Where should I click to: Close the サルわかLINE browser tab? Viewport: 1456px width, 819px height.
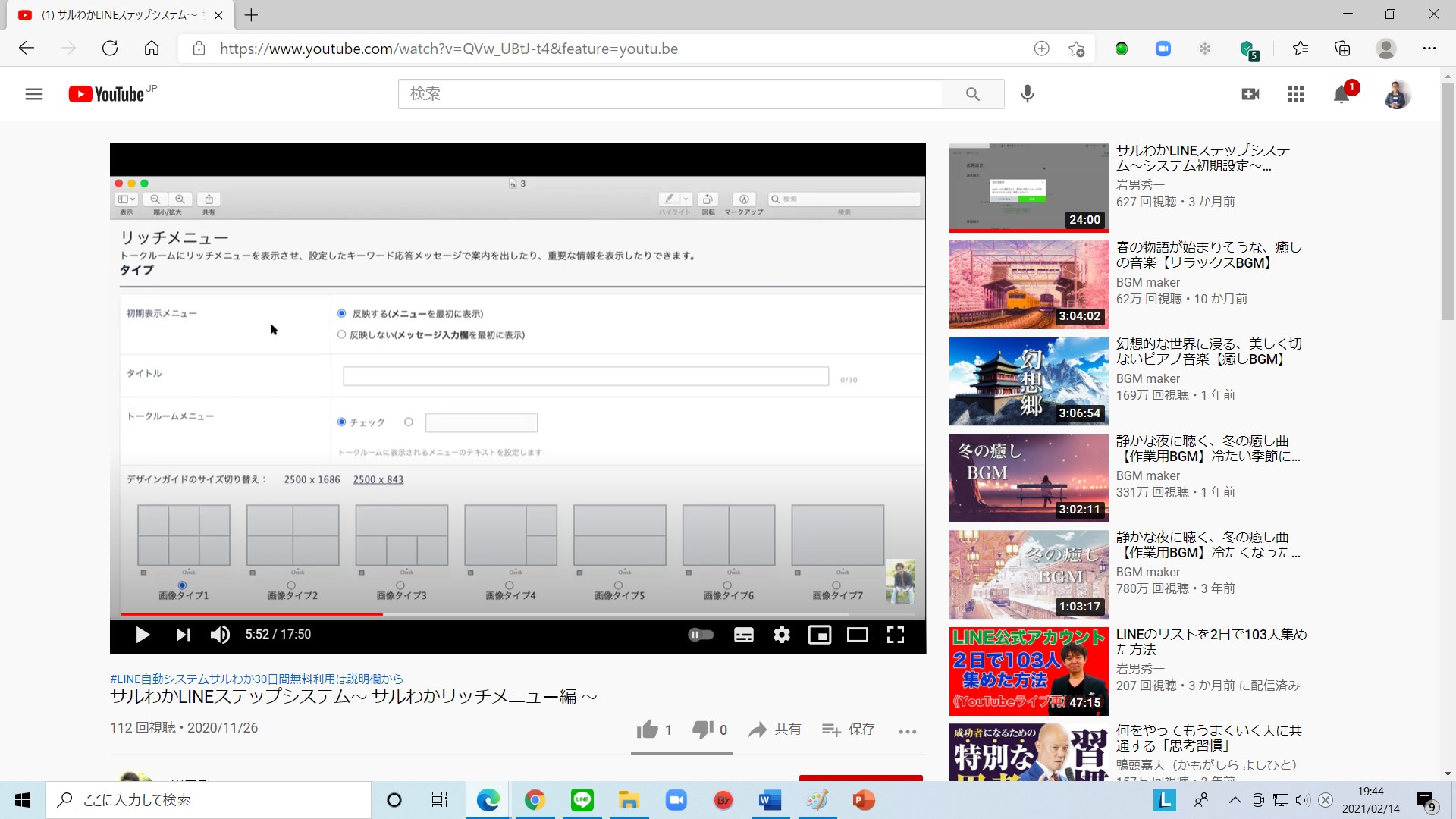pos(218,15)
